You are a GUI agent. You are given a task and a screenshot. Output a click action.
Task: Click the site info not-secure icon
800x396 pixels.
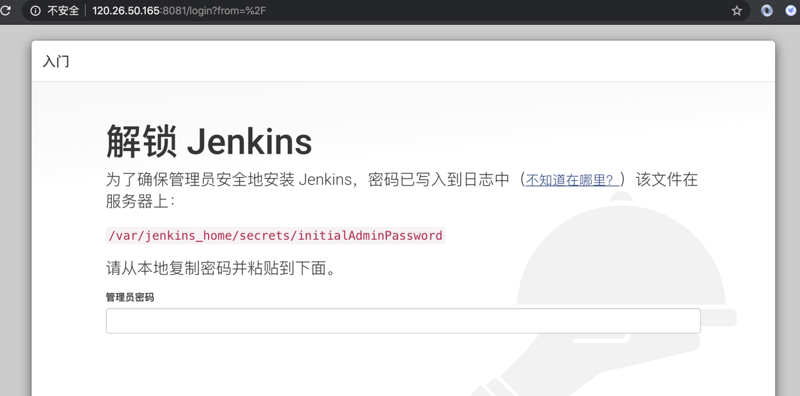tap(35, 11)
